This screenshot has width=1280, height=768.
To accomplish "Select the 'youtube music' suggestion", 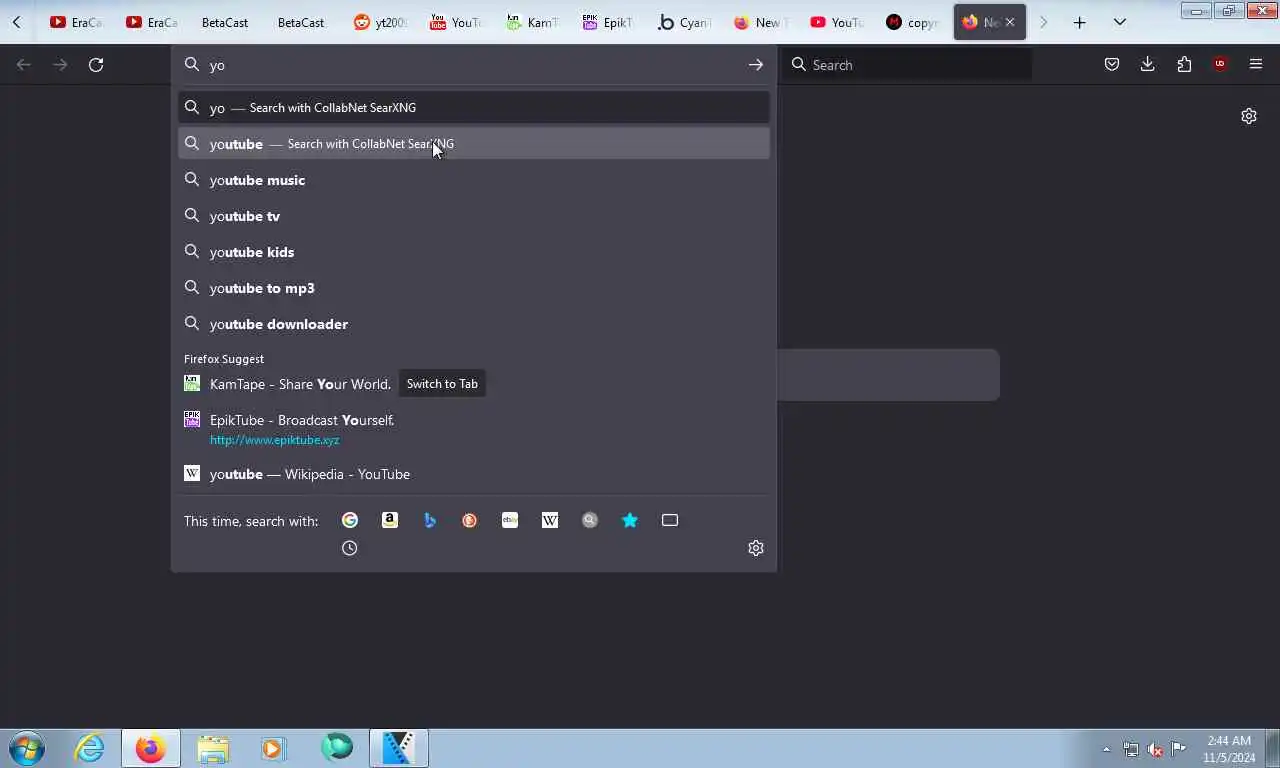I will [x=474, y=180].
